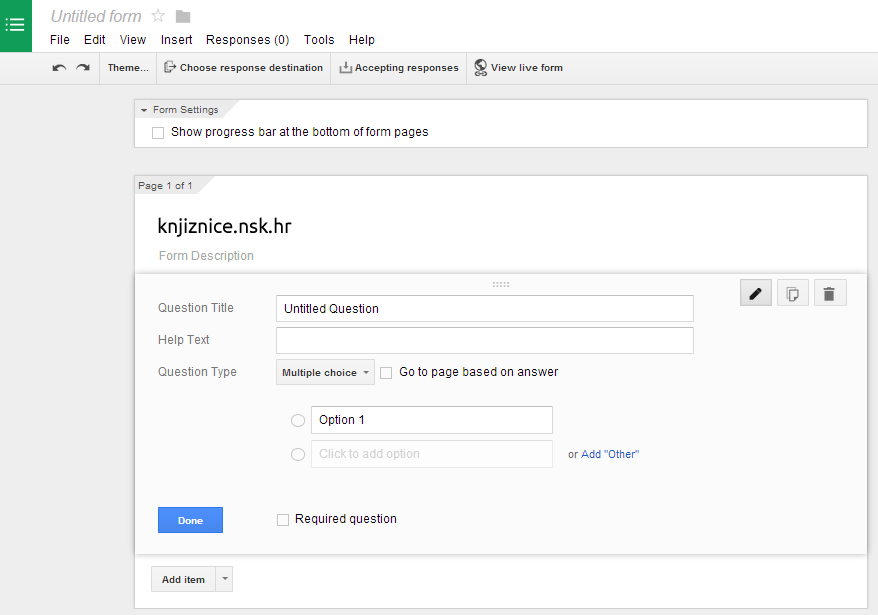The width and height of the screenshot is (878, 615).
Task: Select the radio button next to add option
Action: point(298,454)
